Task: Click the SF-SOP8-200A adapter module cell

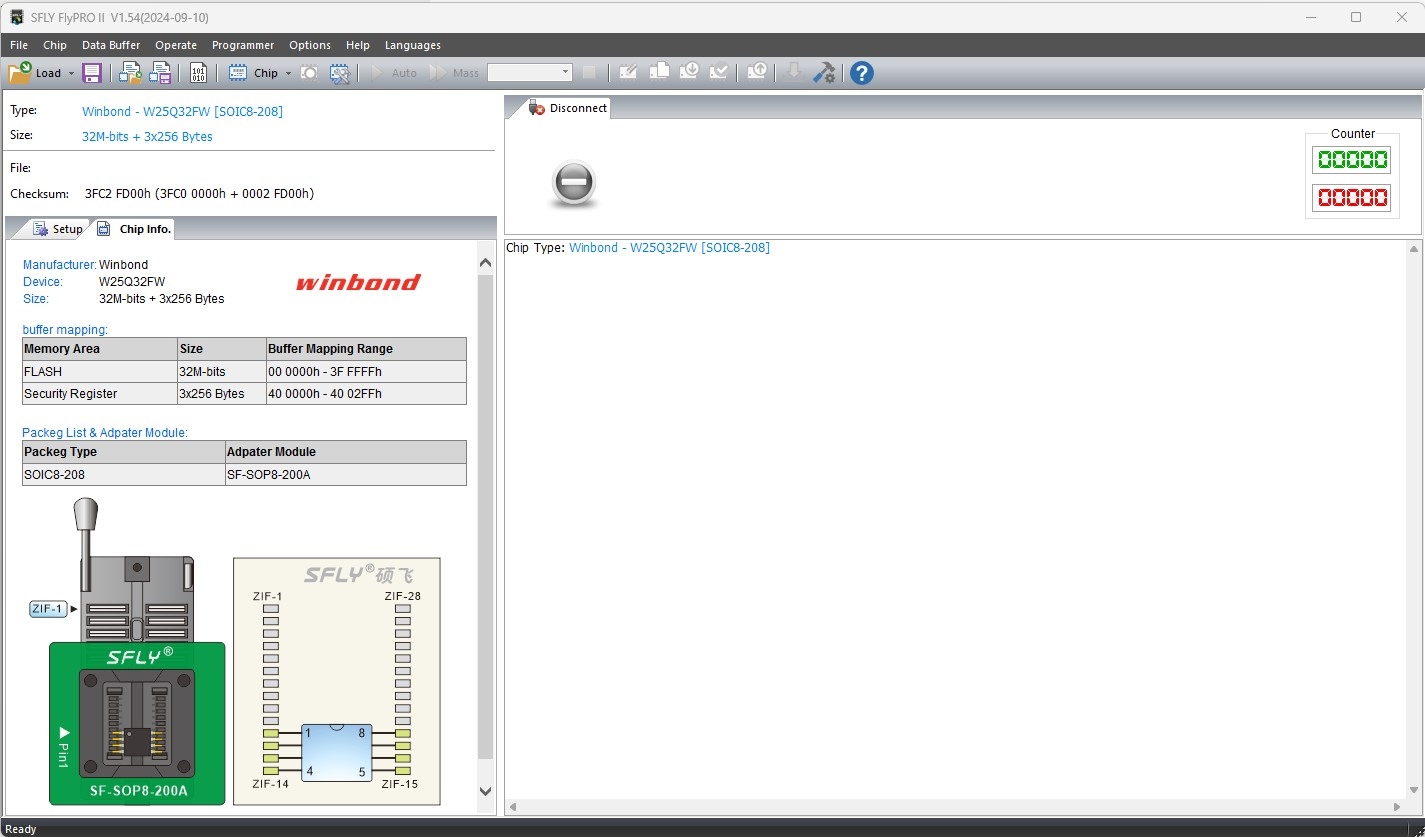Action: click(x=346, y=474)
